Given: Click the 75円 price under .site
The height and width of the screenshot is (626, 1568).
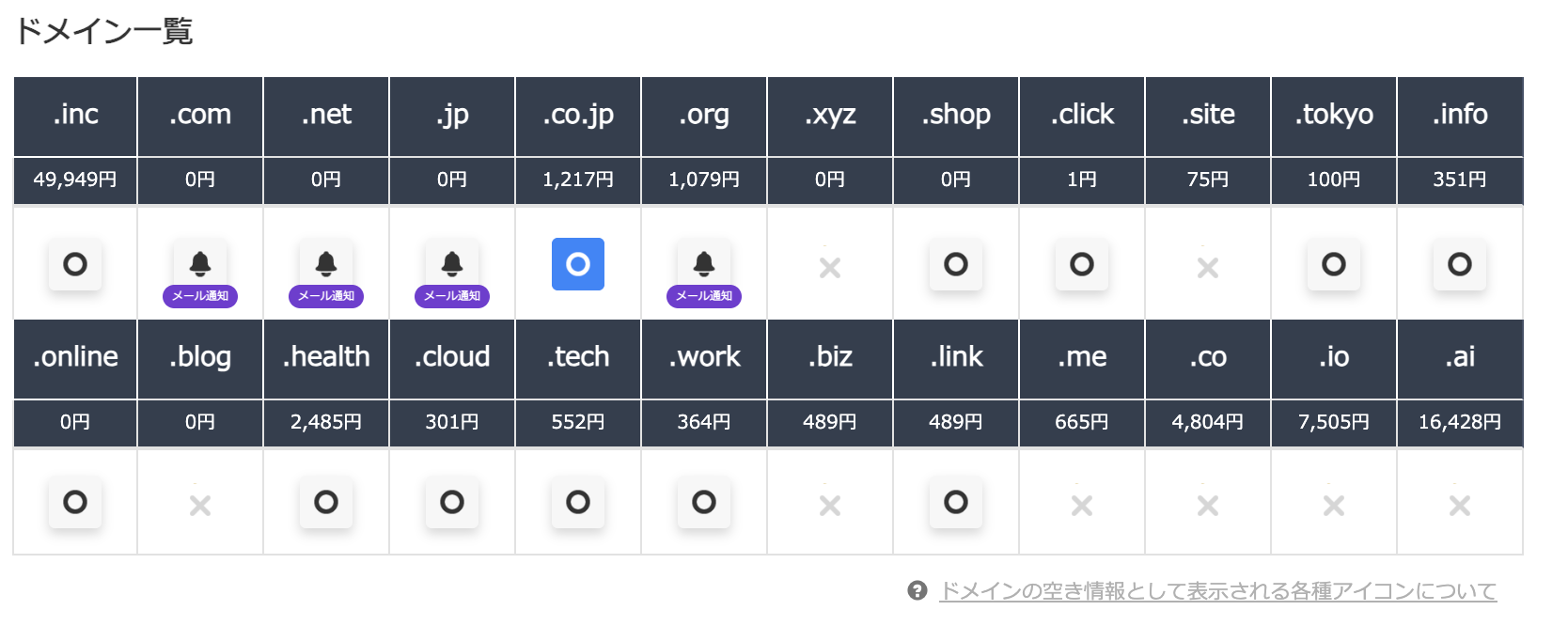Looking at the screenshot, I should (1208, 180).
